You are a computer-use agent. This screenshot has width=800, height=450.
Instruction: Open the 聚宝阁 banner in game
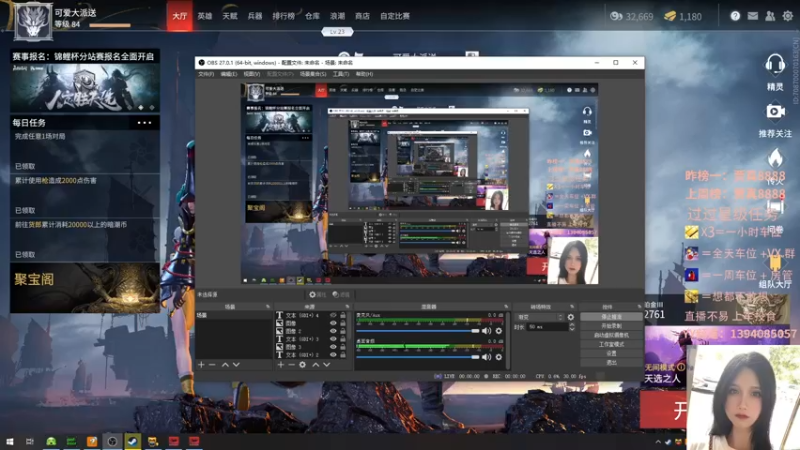point(85,288)
